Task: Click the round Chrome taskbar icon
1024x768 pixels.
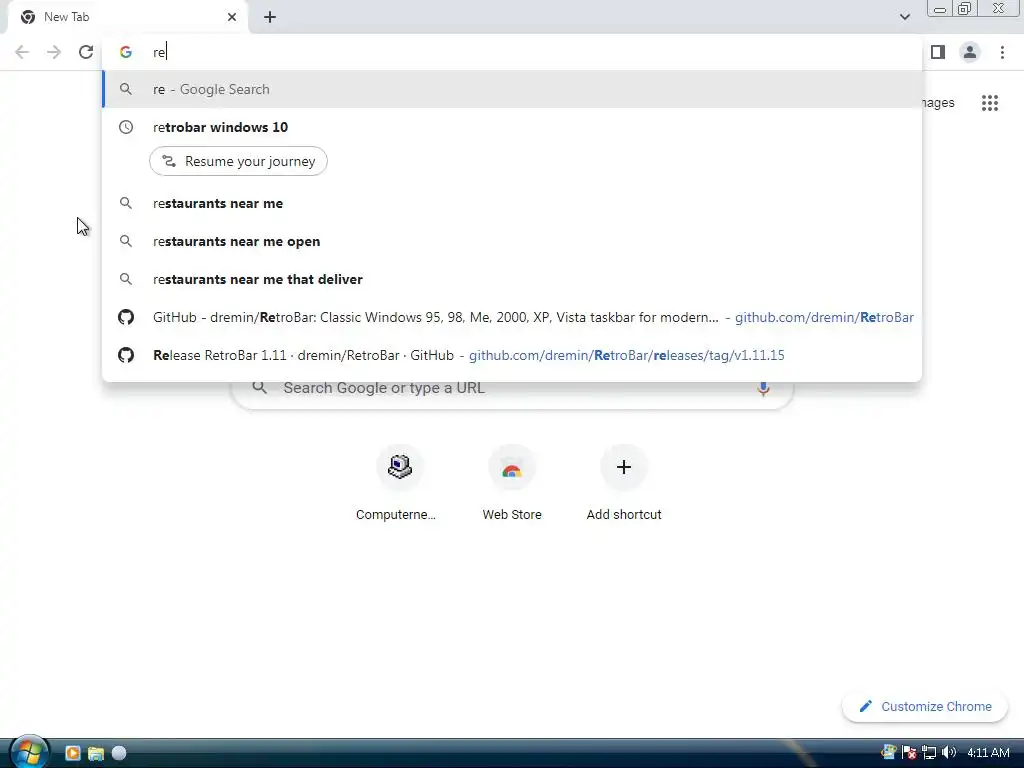Action: pyautogui.click(x=119, y=753)
